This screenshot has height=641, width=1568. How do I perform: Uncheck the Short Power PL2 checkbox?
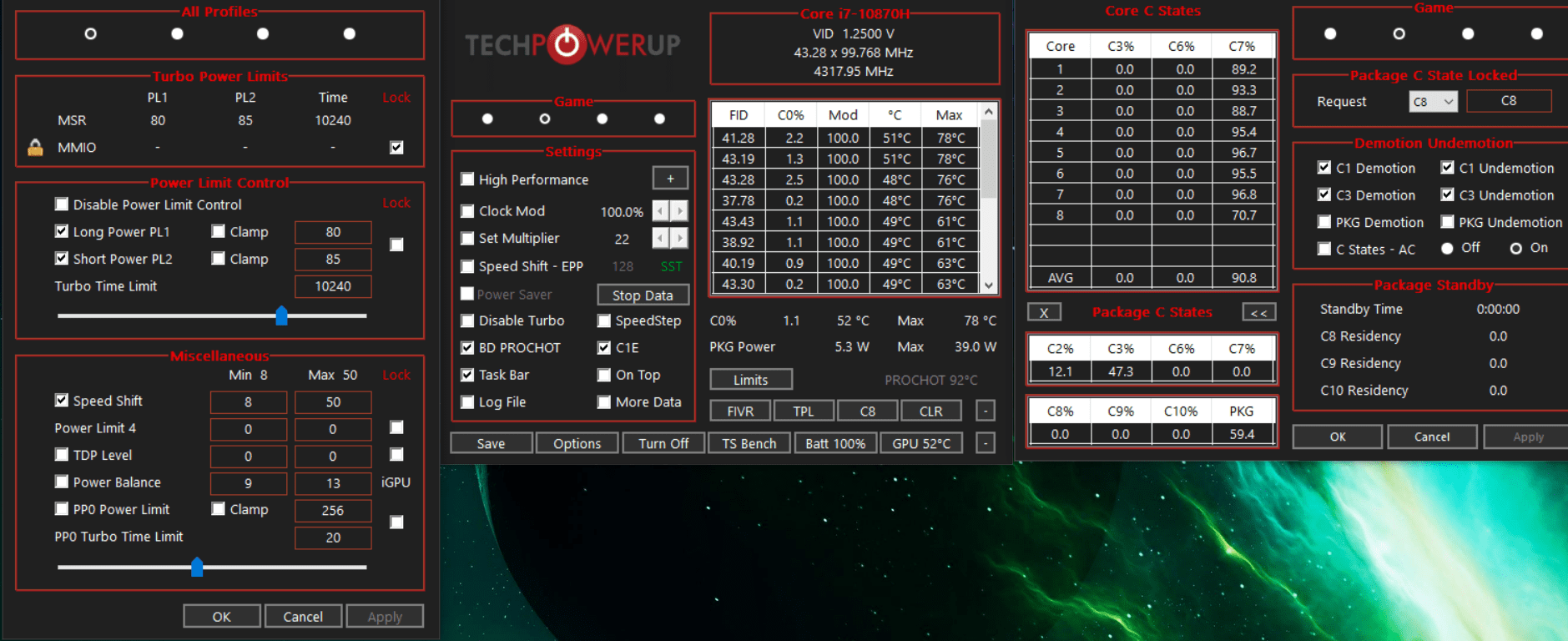62,259
